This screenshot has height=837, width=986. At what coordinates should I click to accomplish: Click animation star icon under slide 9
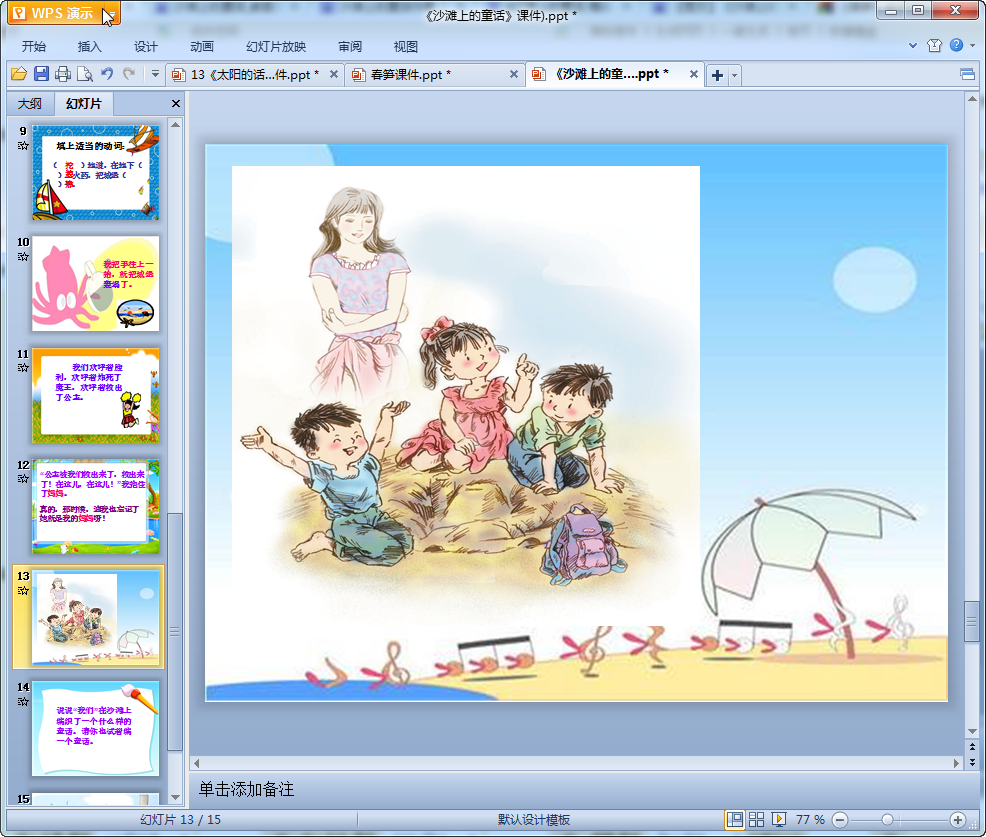23,146
